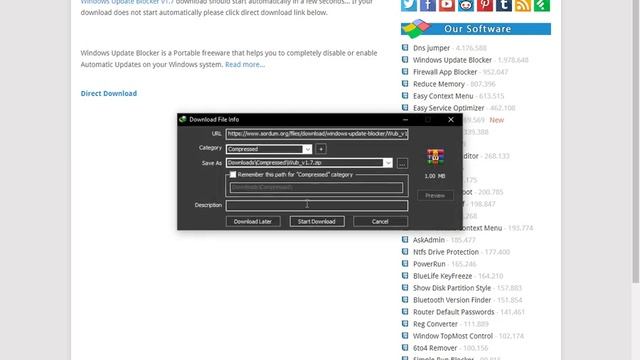Click the IDM icon in dialog title bar
Viewport: 640px width, 360px height.
point(183,119)
